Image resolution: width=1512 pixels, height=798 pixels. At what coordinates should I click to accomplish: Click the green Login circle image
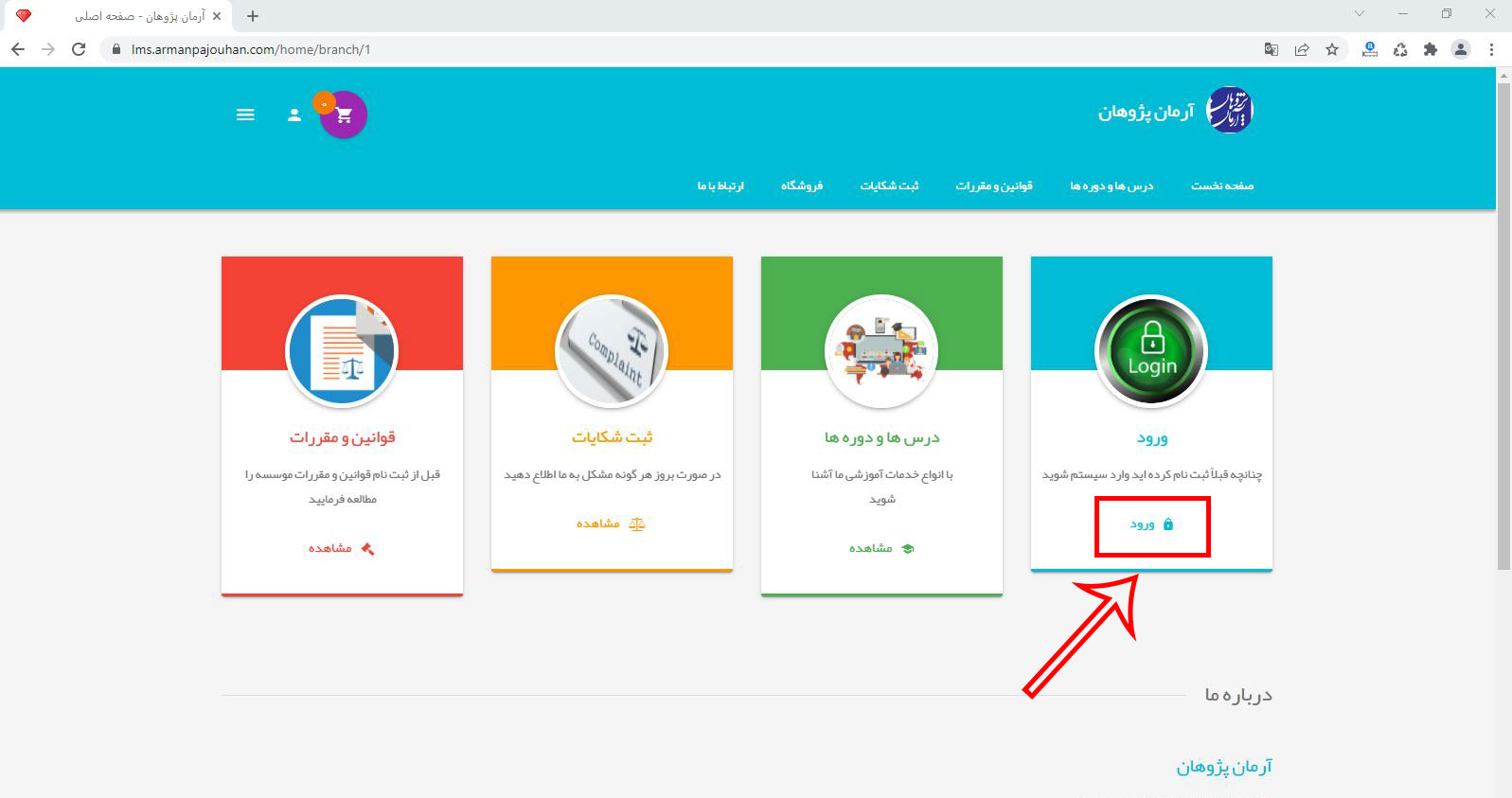click(1151, 351)
